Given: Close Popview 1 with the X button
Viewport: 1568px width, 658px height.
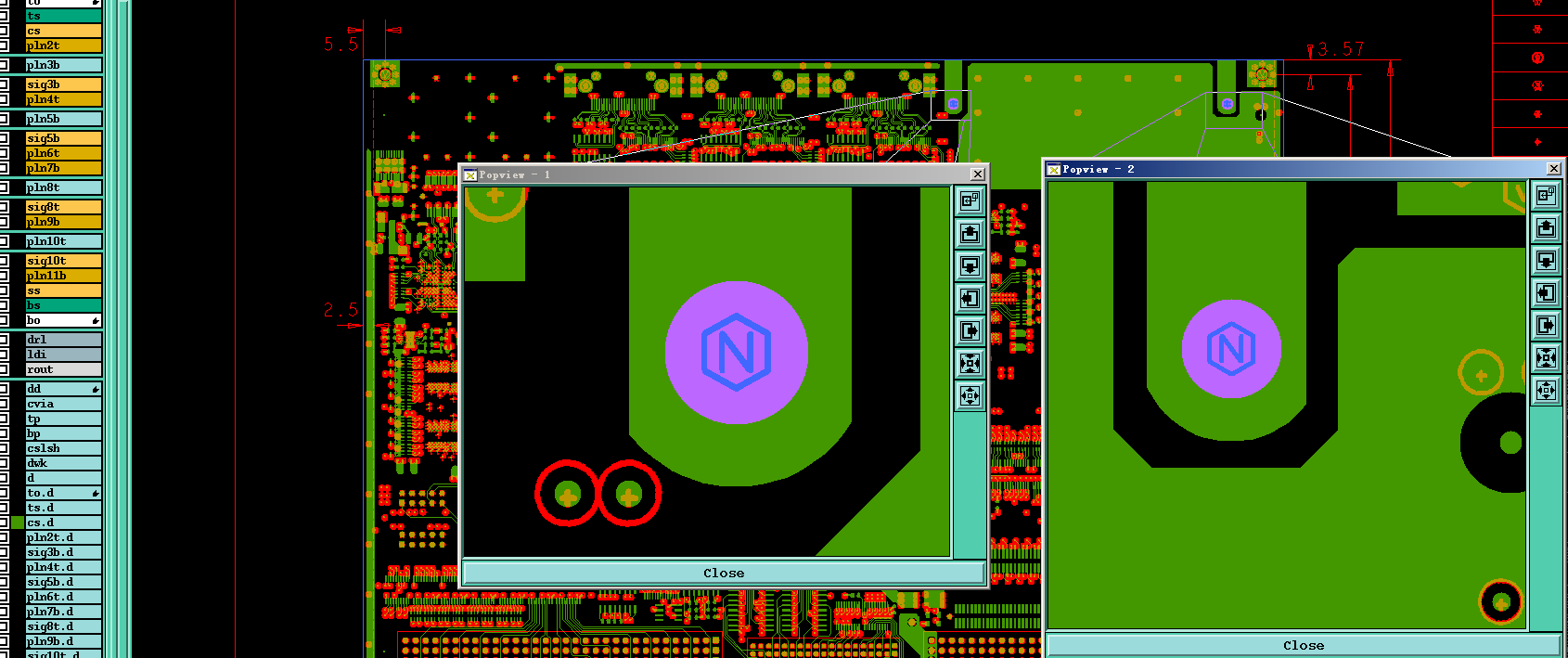Looking at the screenshot, I should [977, 174].
